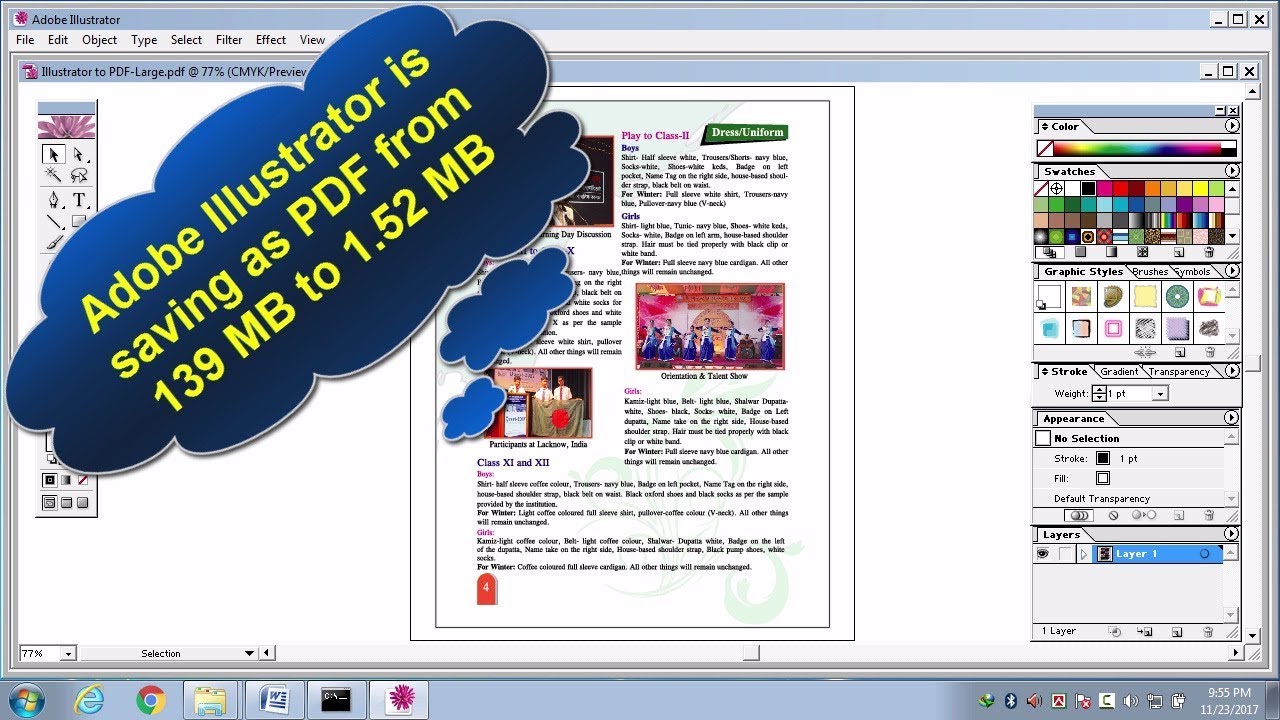Click Make/Release Clipping Mask in Layers panel

coord(1114,632)
